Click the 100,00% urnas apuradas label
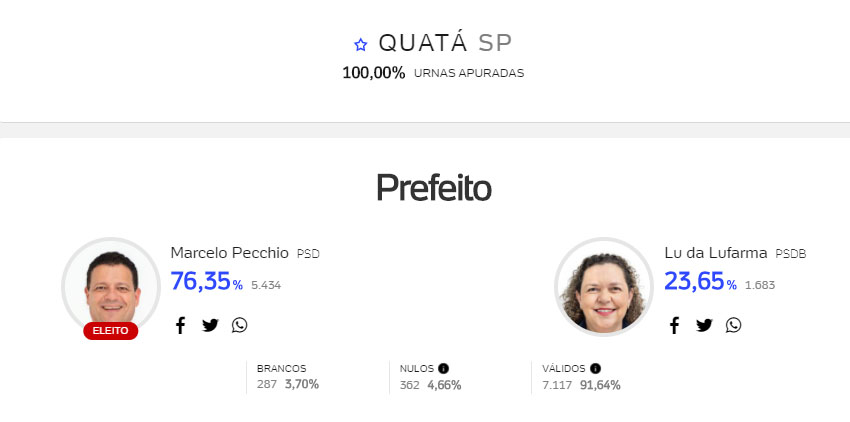This screenshot has width=850, height=422. (x=433, y=73)
